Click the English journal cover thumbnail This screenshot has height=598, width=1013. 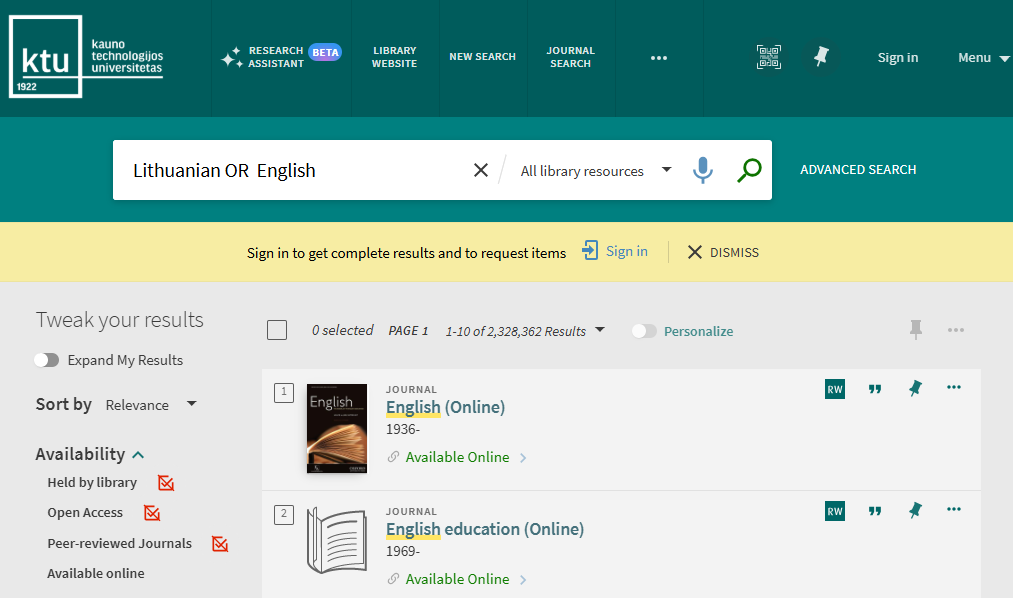336,428
